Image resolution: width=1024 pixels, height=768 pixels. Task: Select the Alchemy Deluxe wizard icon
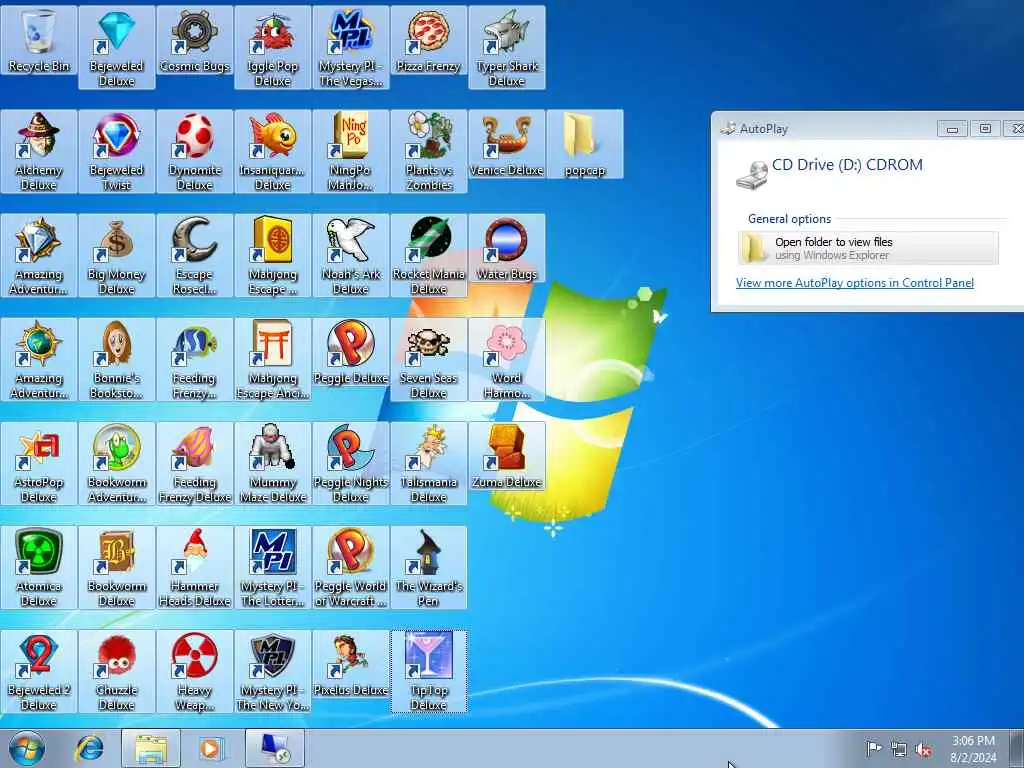(x=39, y=152)
